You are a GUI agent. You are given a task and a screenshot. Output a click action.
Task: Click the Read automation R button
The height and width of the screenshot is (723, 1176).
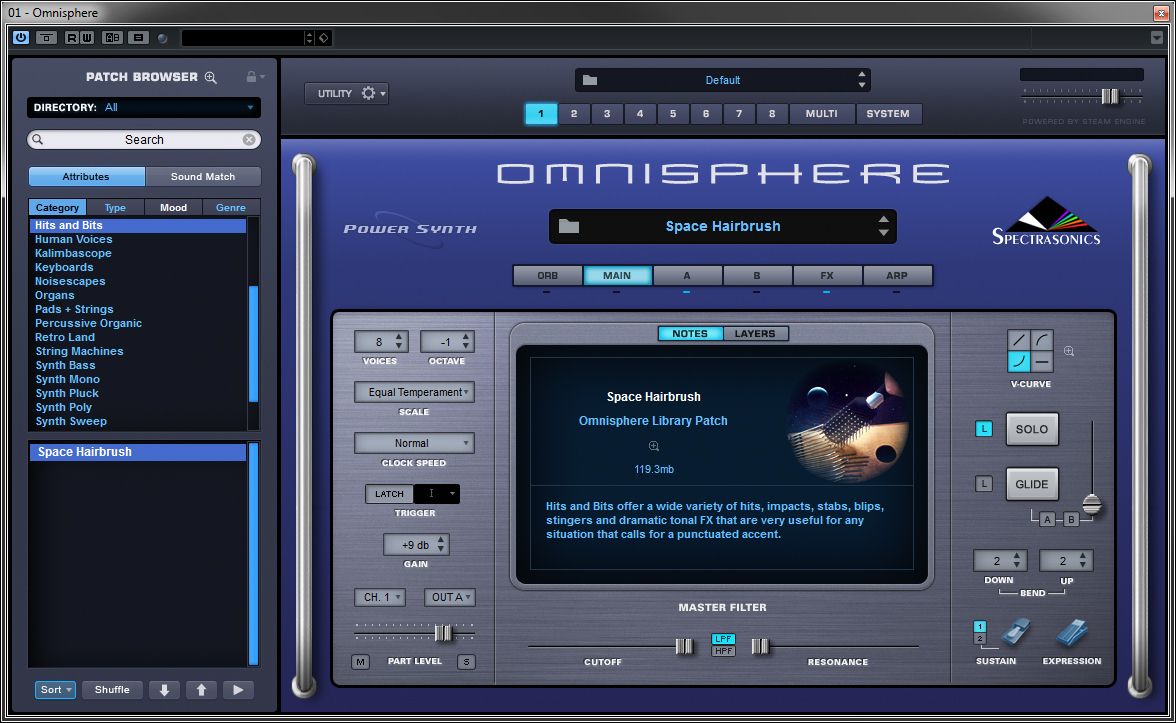(71, 38)
